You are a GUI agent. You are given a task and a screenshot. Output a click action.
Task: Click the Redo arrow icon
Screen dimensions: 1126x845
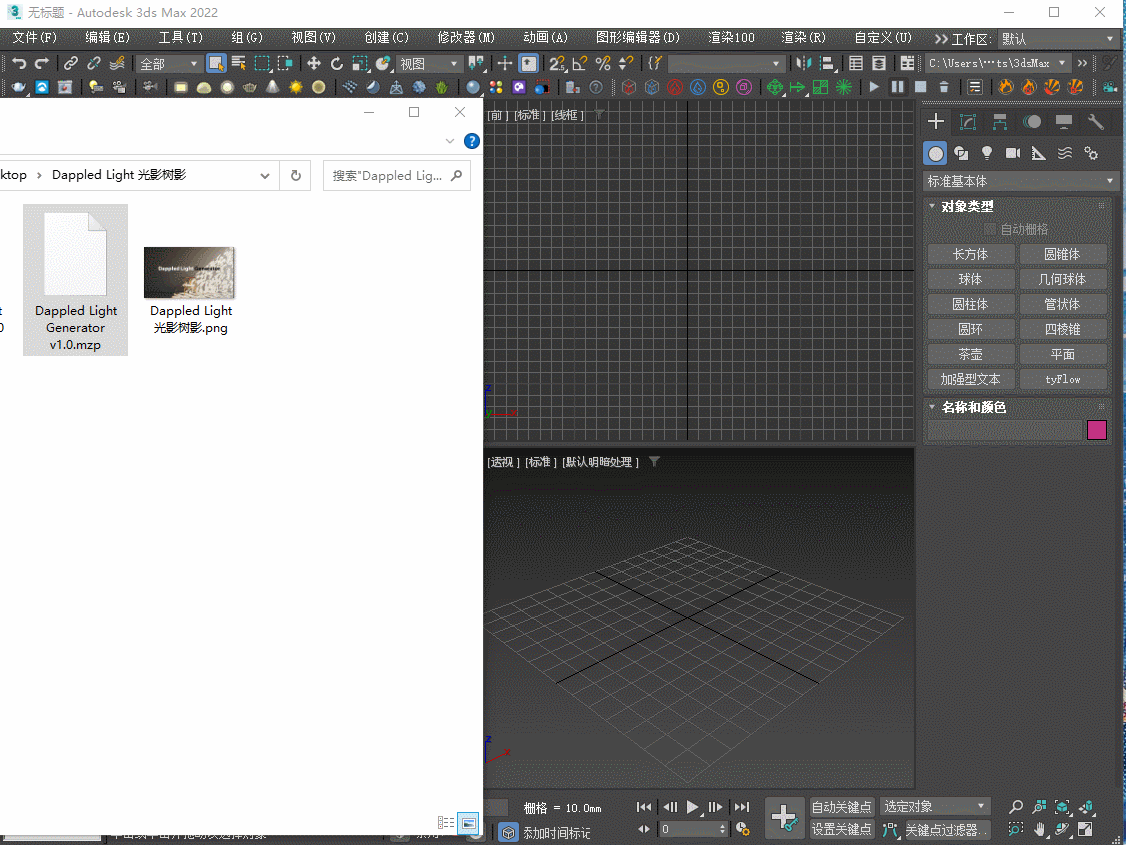(x=42, y=64)
